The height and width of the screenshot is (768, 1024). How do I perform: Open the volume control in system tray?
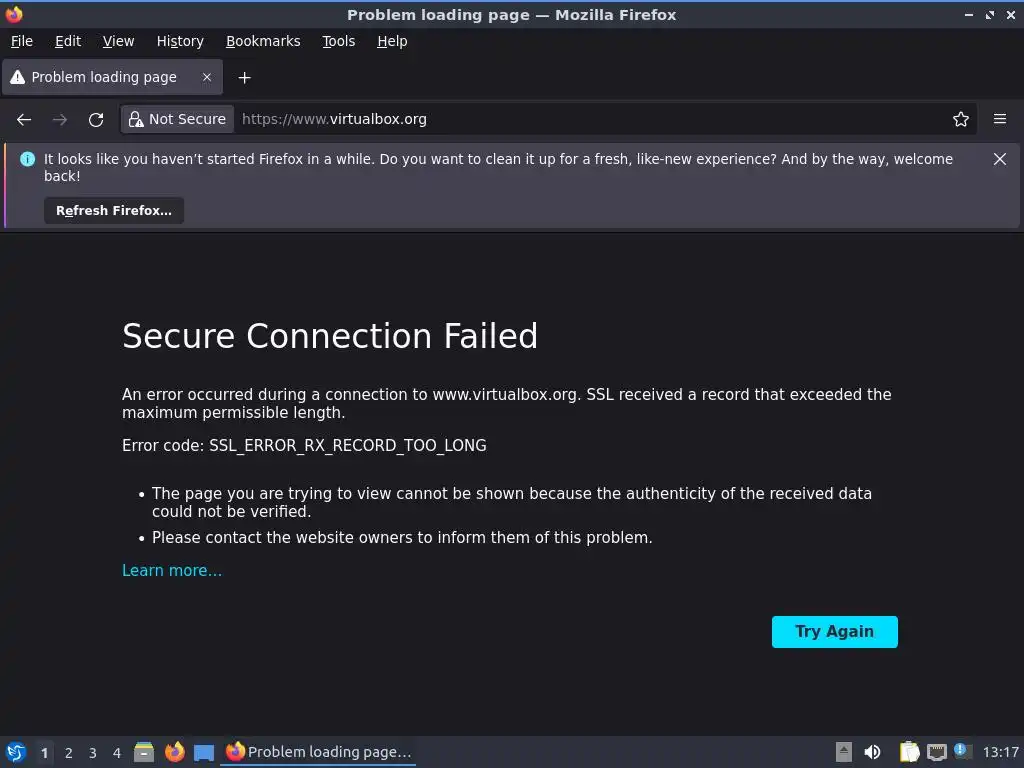[x=872, y=752]
